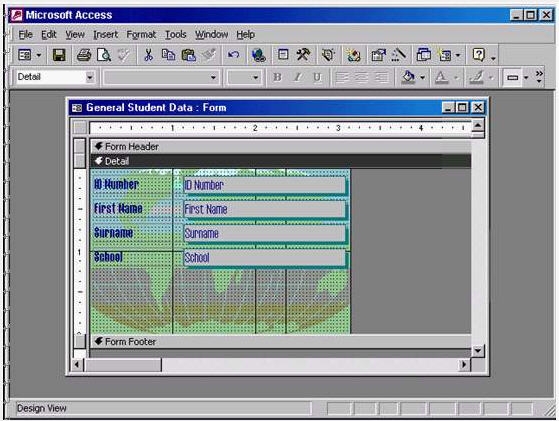The width and height of the screenshot is (559, 421).
Task: Open the Insert menu
Action: (x=106, y=35)
